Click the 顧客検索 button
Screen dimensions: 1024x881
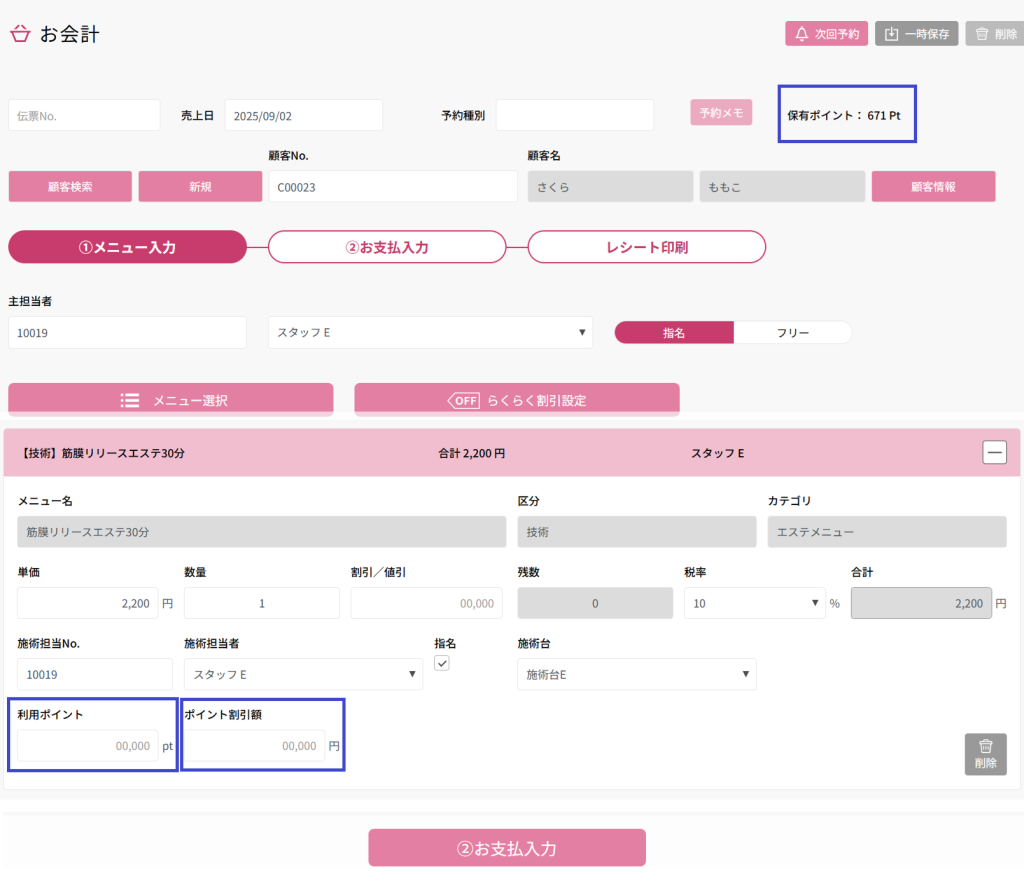(x=70, y=186)
